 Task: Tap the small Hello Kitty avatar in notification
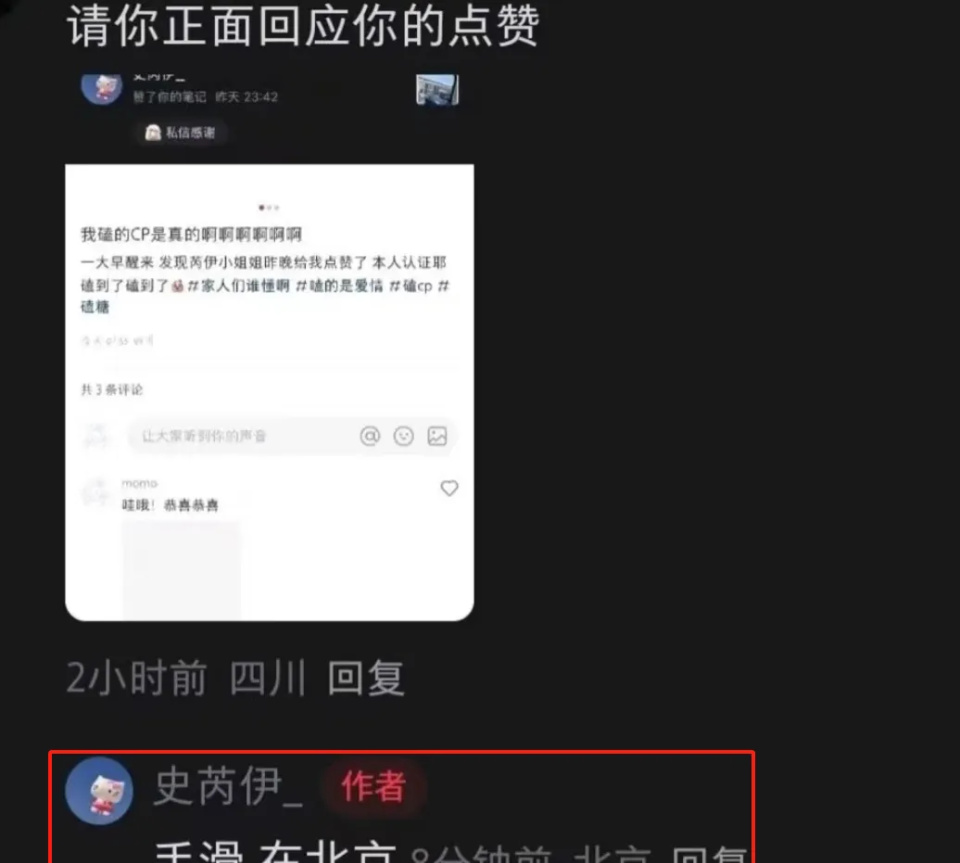[102, 87]
